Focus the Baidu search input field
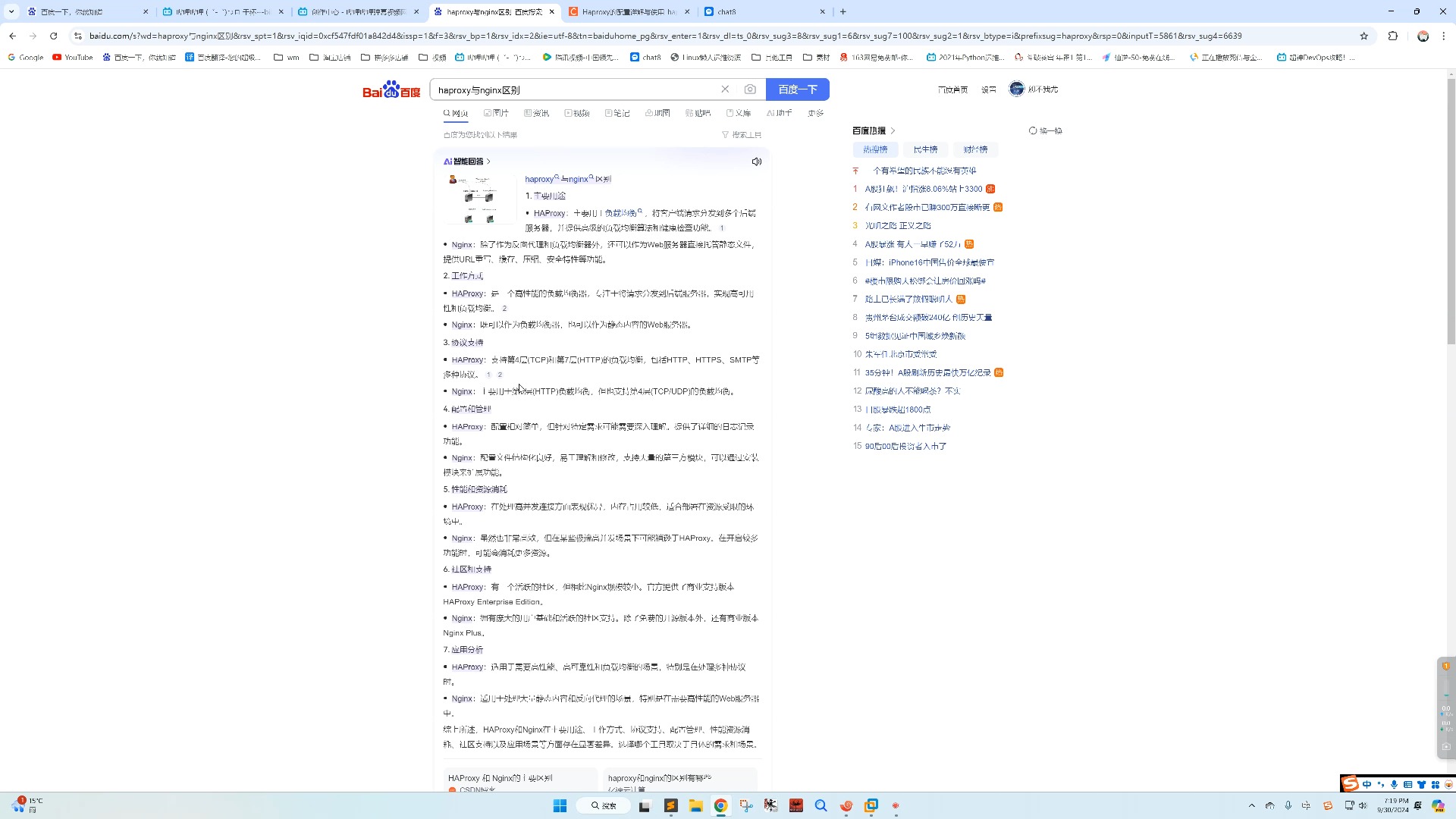 [576, 89]
